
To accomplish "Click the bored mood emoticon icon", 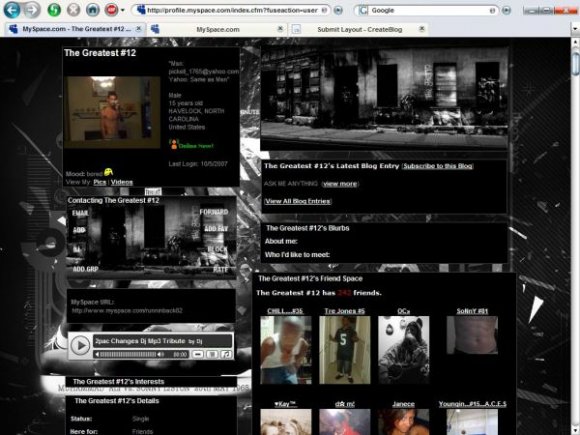I will click(108, 172).
